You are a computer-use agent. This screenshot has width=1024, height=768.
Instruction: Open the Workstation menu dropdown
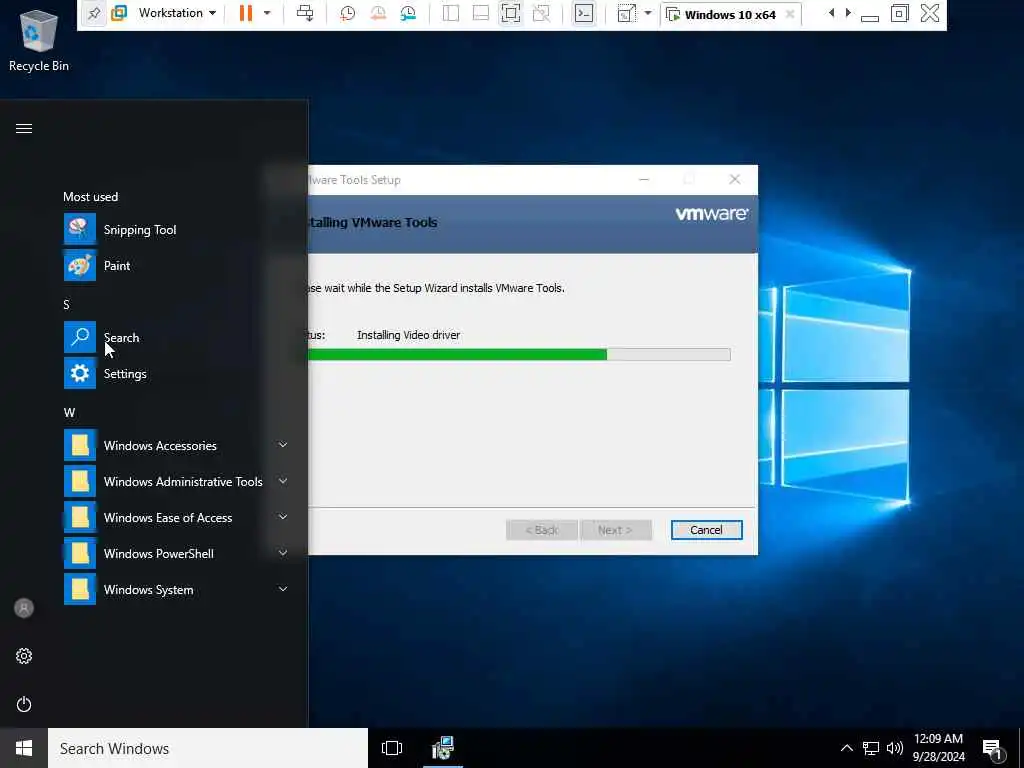click(x=177, y=13)
